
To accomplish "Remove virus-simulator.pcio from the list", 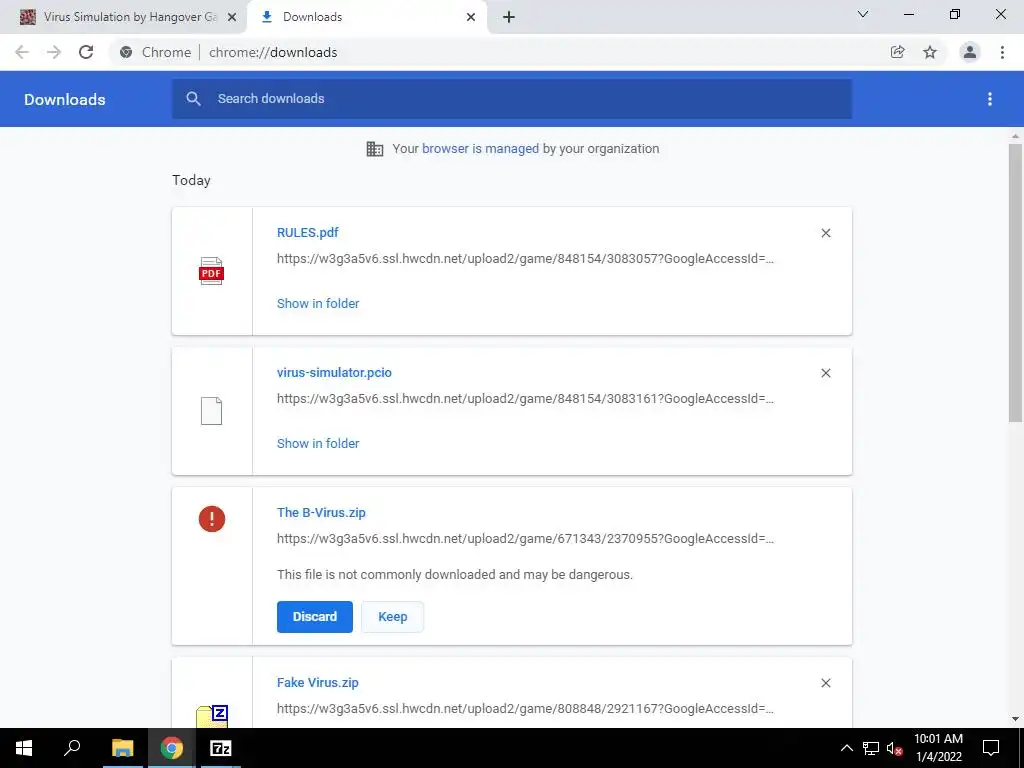I will click(x=825, y=373).
